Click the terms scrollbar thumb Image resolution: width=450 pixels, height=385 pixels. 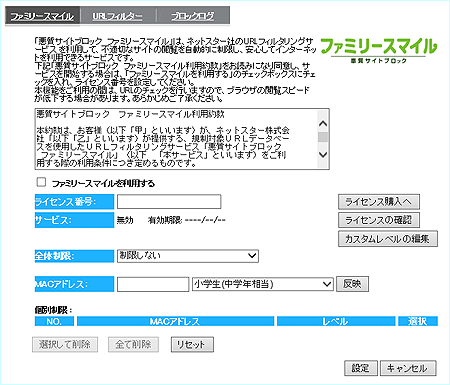pos(323,137)
